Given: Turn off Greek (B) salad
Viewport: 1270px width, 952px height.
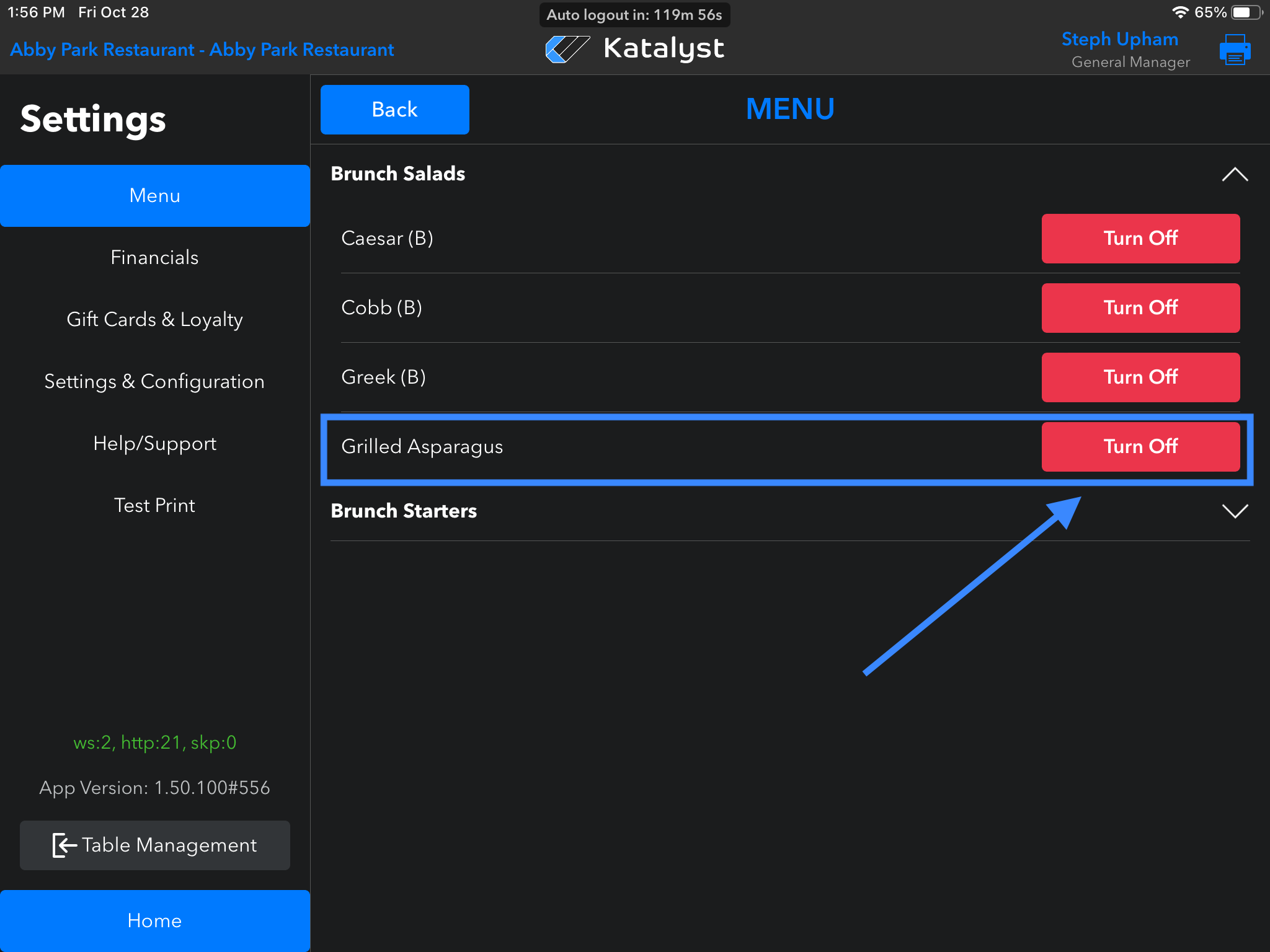Looking at the screenshot, I should (1140, 377).
